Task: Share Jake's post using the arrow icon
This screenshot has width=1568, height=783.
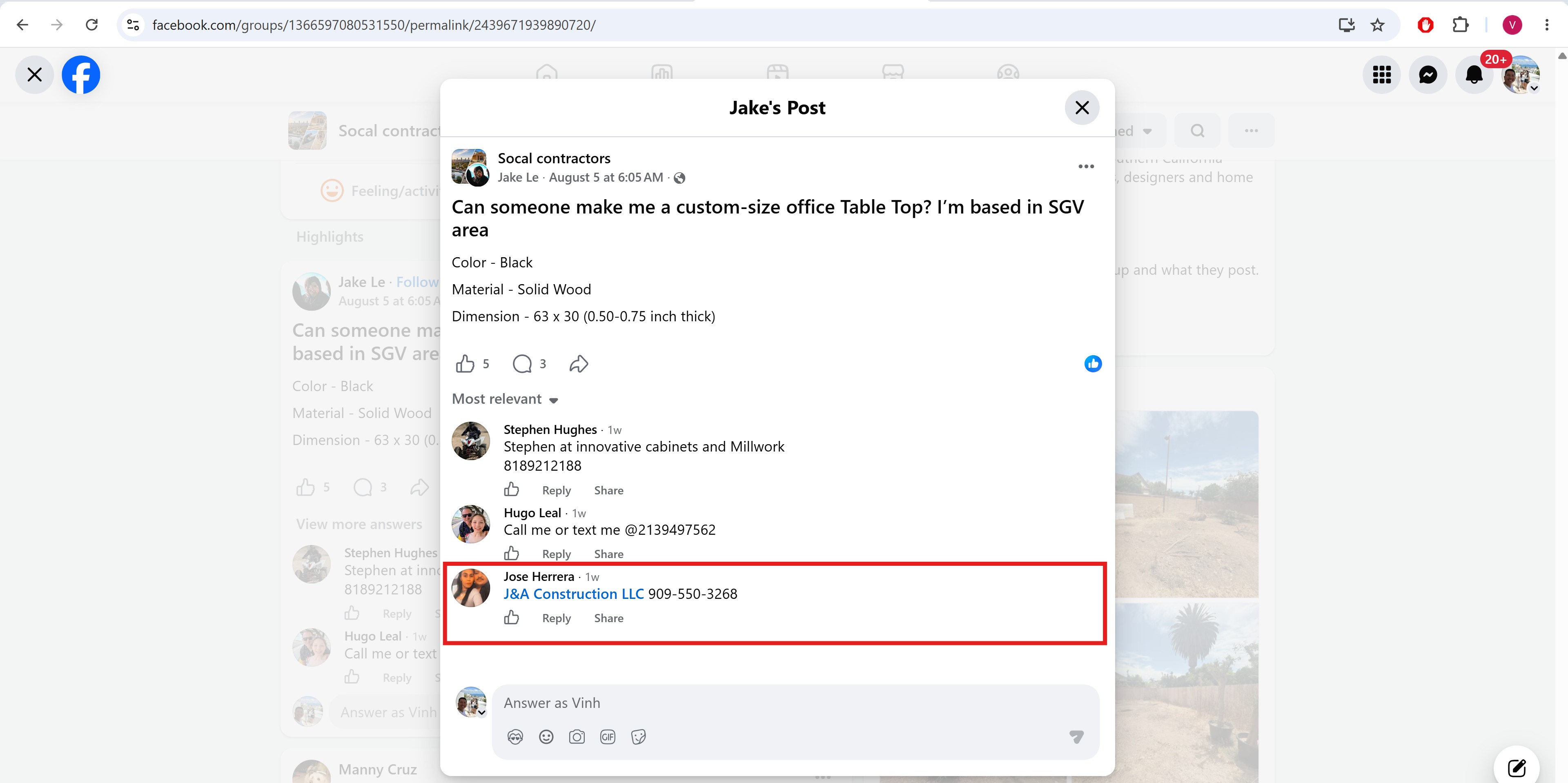Action: click(578, 364)
